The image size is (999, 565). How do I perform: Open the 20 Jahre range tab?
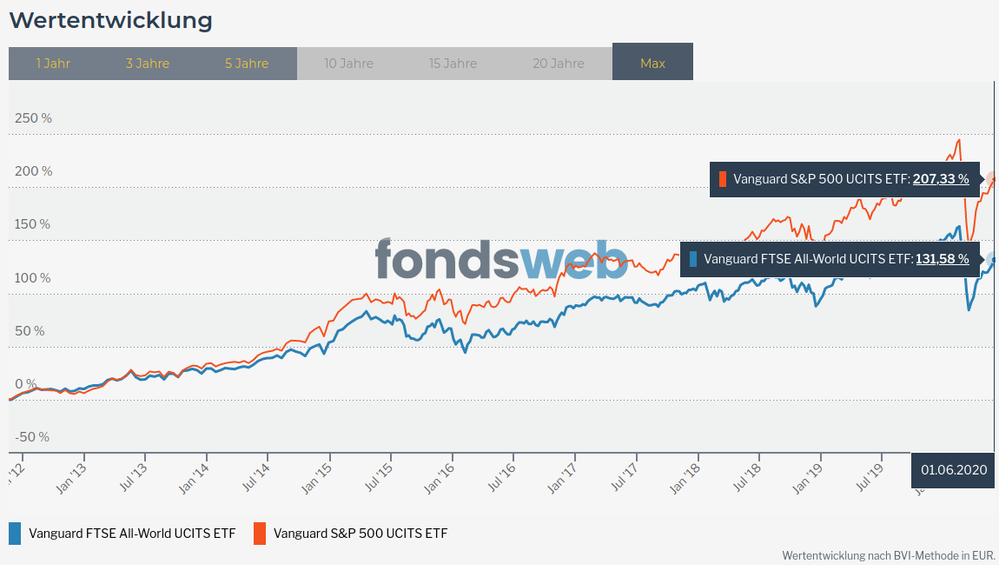click(x=558, y=63)
